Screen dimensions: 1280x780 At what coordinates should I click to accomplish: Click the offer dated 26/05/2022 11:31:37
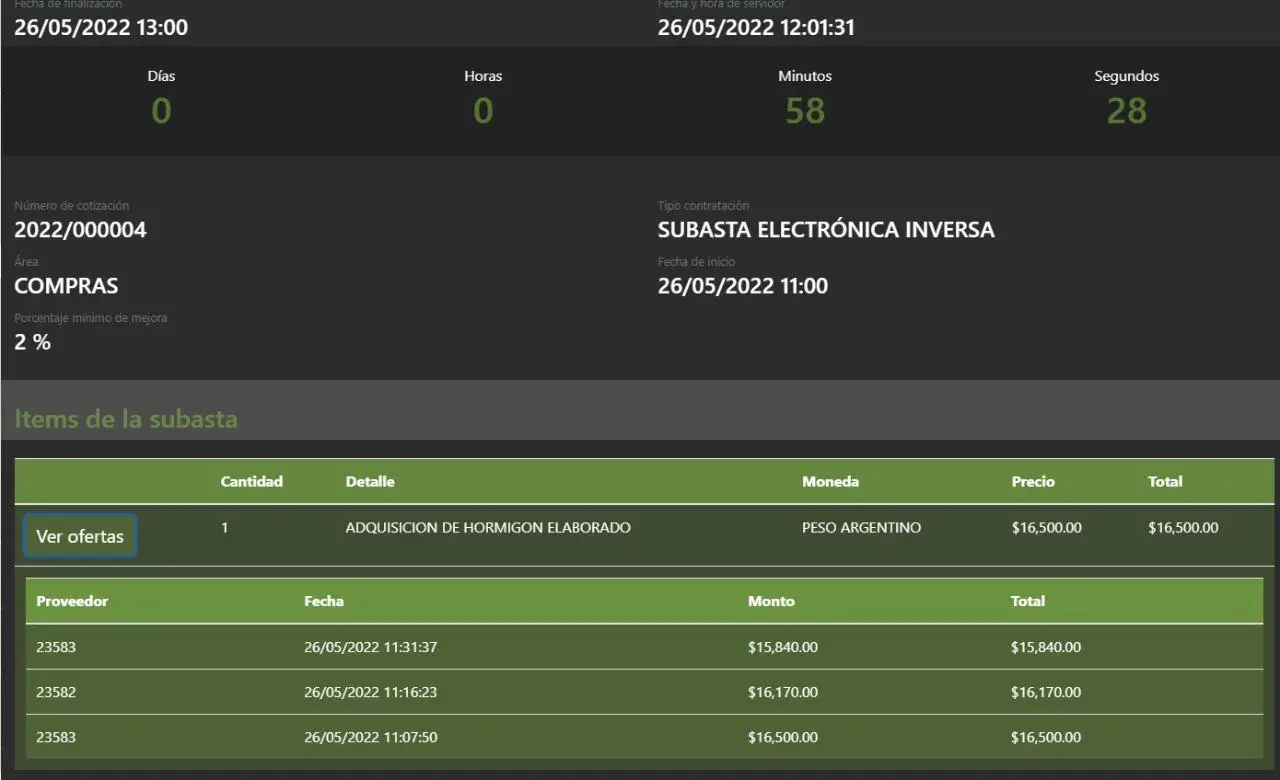click(x=370, y=647)
